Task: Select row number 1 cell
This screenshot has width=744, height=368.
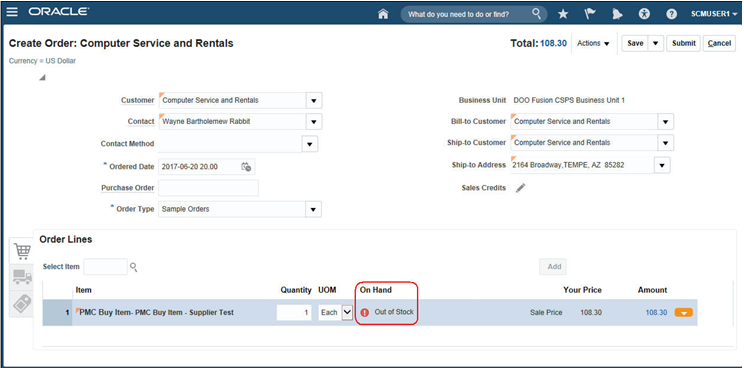Action: (57, 313)
